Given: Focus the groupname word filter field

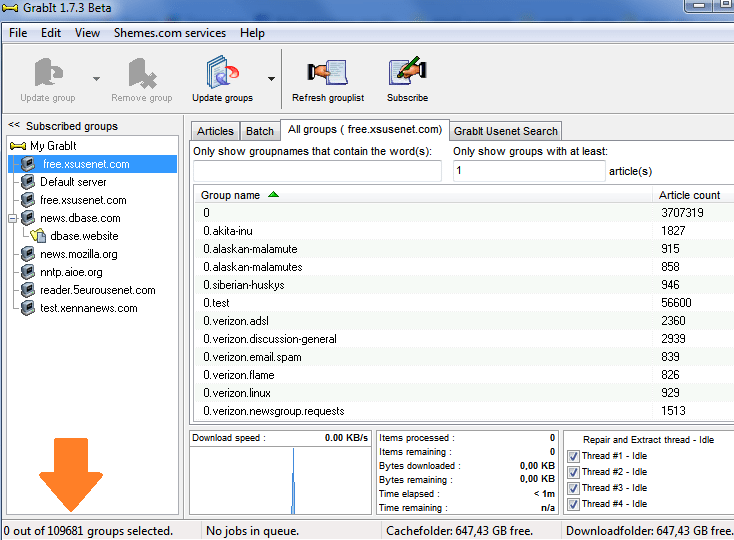Looking at the screenshot, I should (x=317, y=171).
